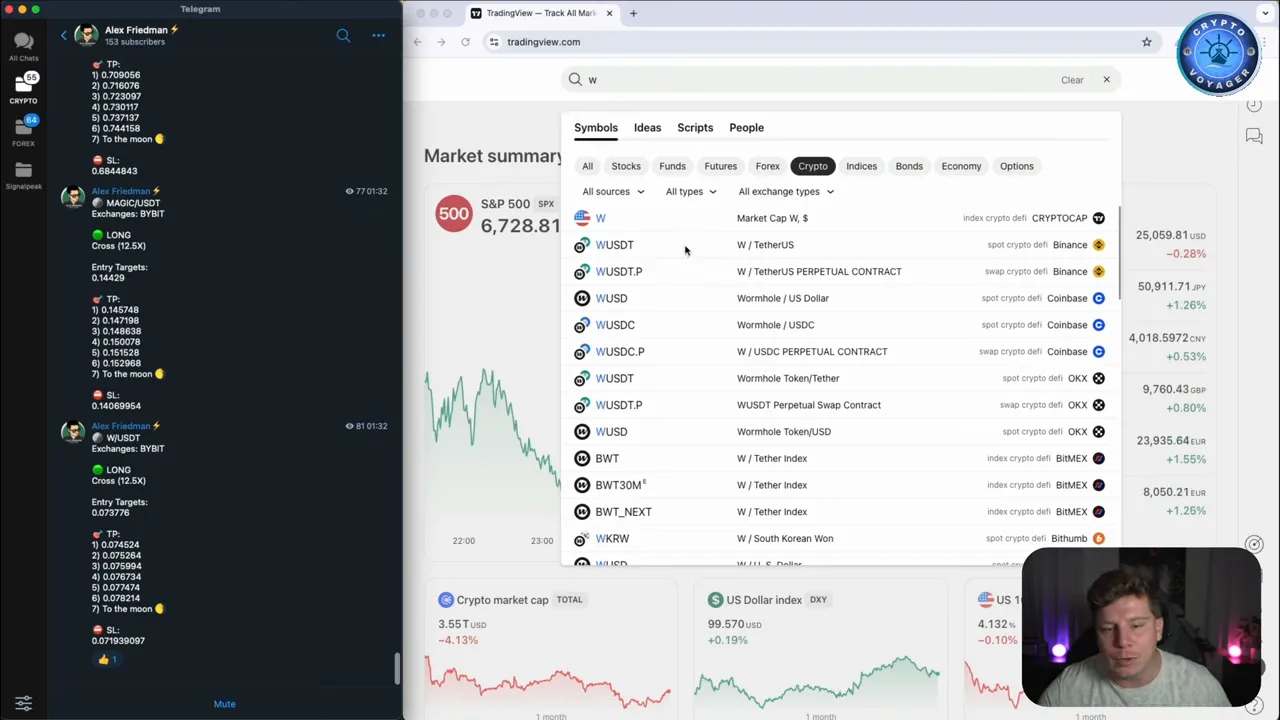The width and height of the screenshot is (1280, 720).
Task: Open a new browser tab
Action: click(x=633, y=13)
